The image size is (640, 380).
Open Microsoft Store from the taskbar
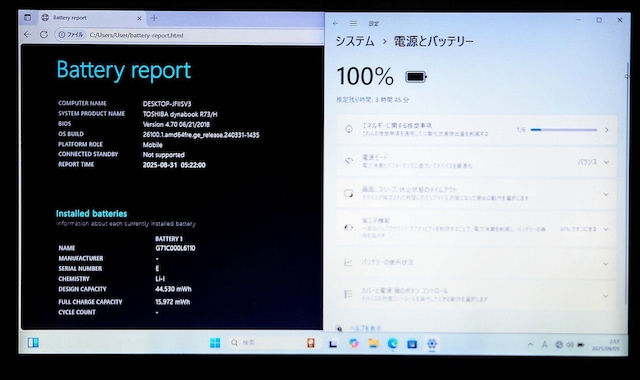coord(412,344)
